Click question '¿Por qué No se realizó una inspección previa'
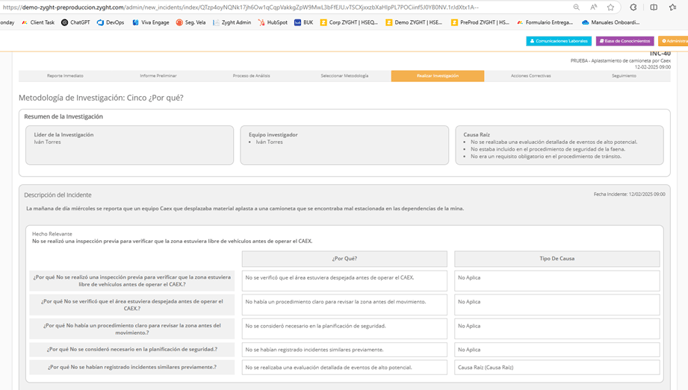The height and width of the screenshot is (390, 688). 132,281
